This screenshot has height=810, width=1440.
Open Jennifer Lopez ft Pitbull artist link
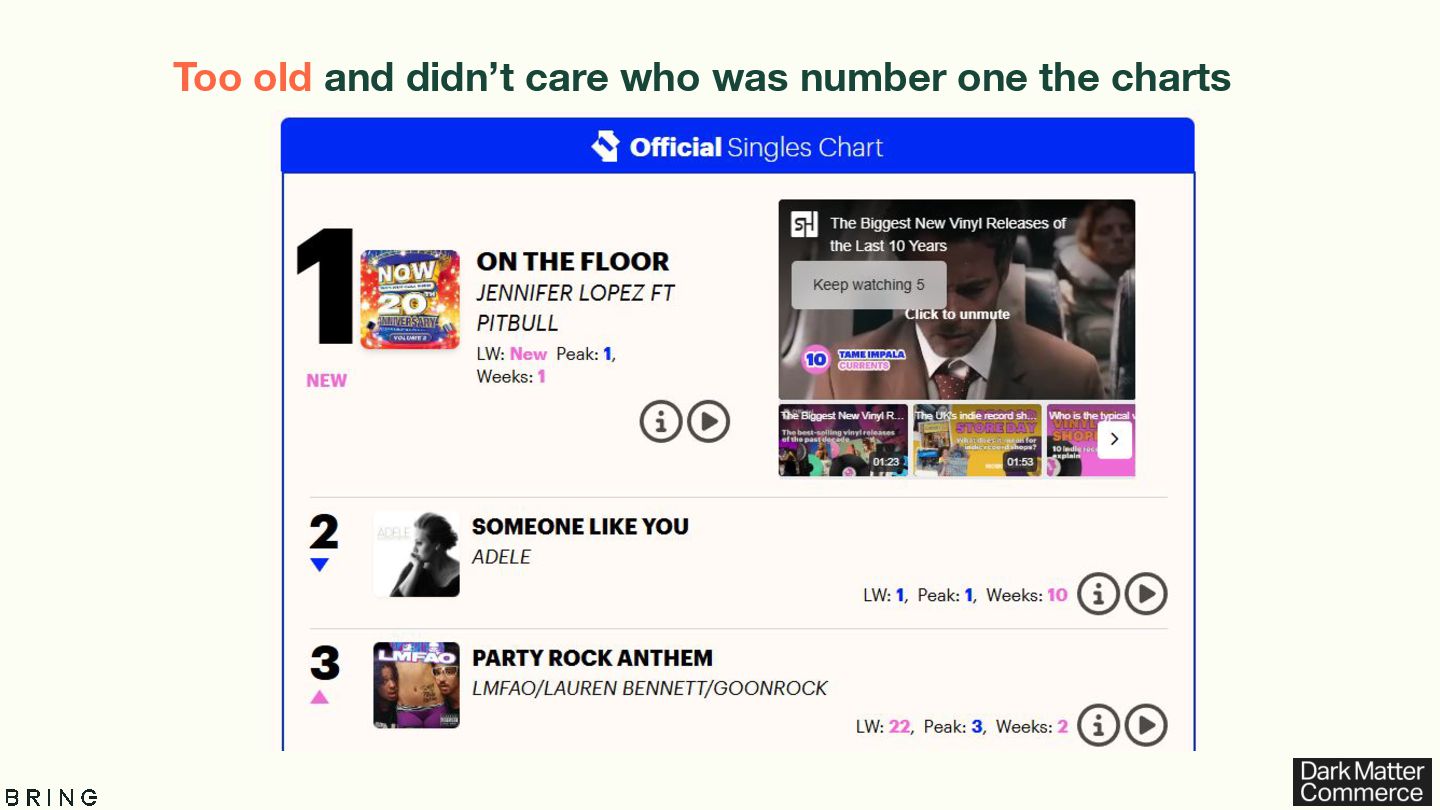point(575,307)
